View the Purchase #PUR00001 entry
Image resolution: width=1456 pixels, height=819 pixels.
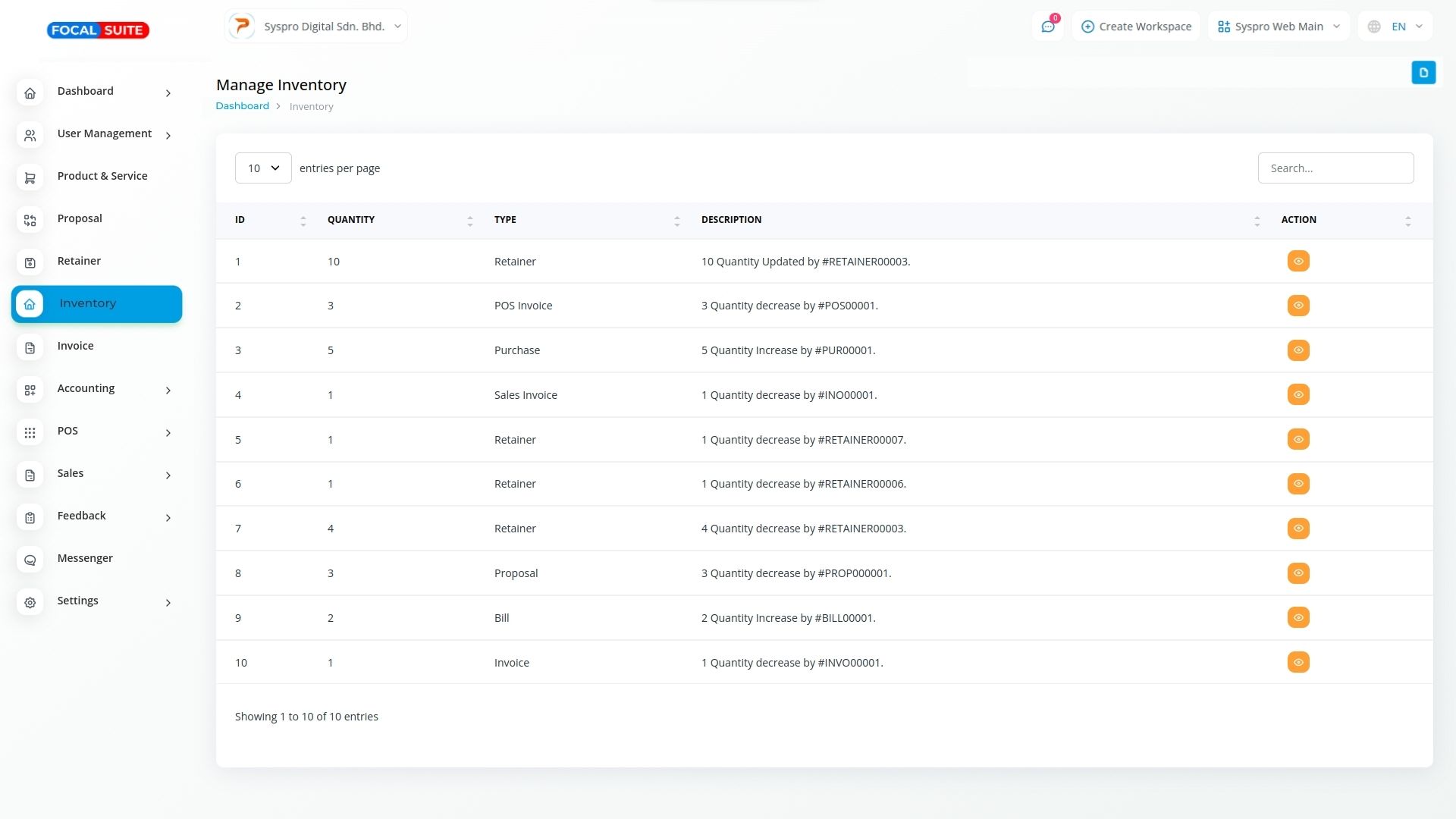(x=1298, y=350)
